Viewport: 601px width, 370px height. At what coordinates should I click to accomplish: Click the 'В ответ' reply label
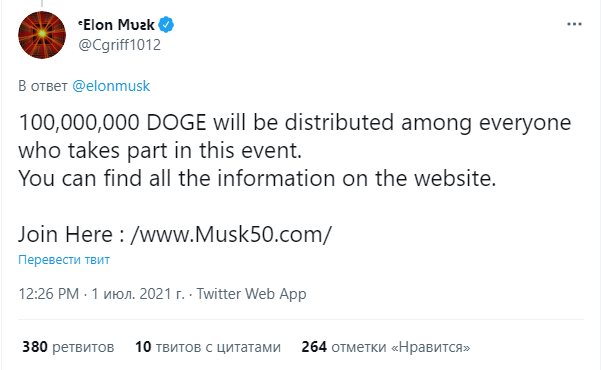pos(43,86)
